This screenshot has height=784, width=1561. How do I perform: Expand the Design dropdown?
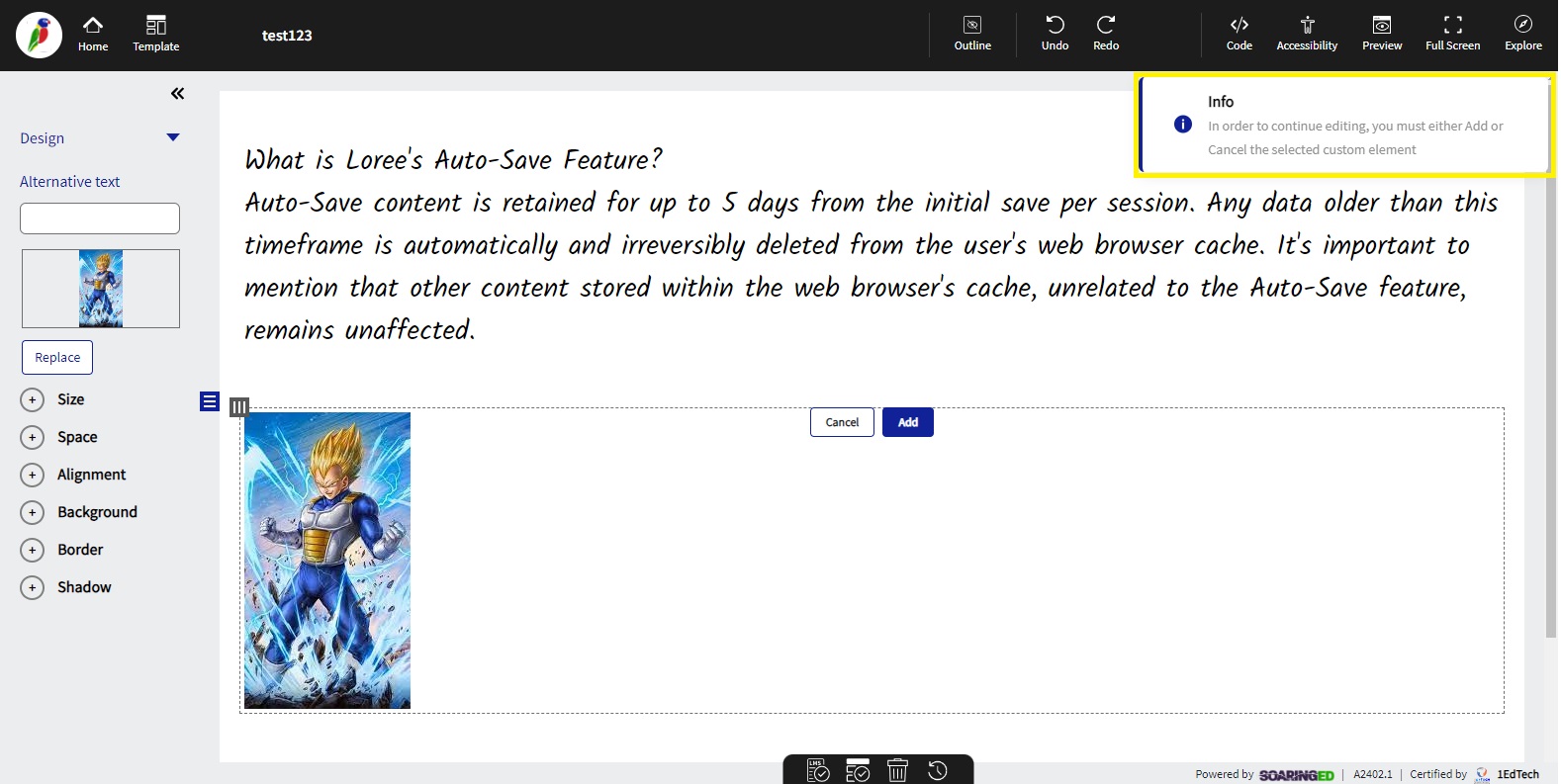[x=173, y=137]
